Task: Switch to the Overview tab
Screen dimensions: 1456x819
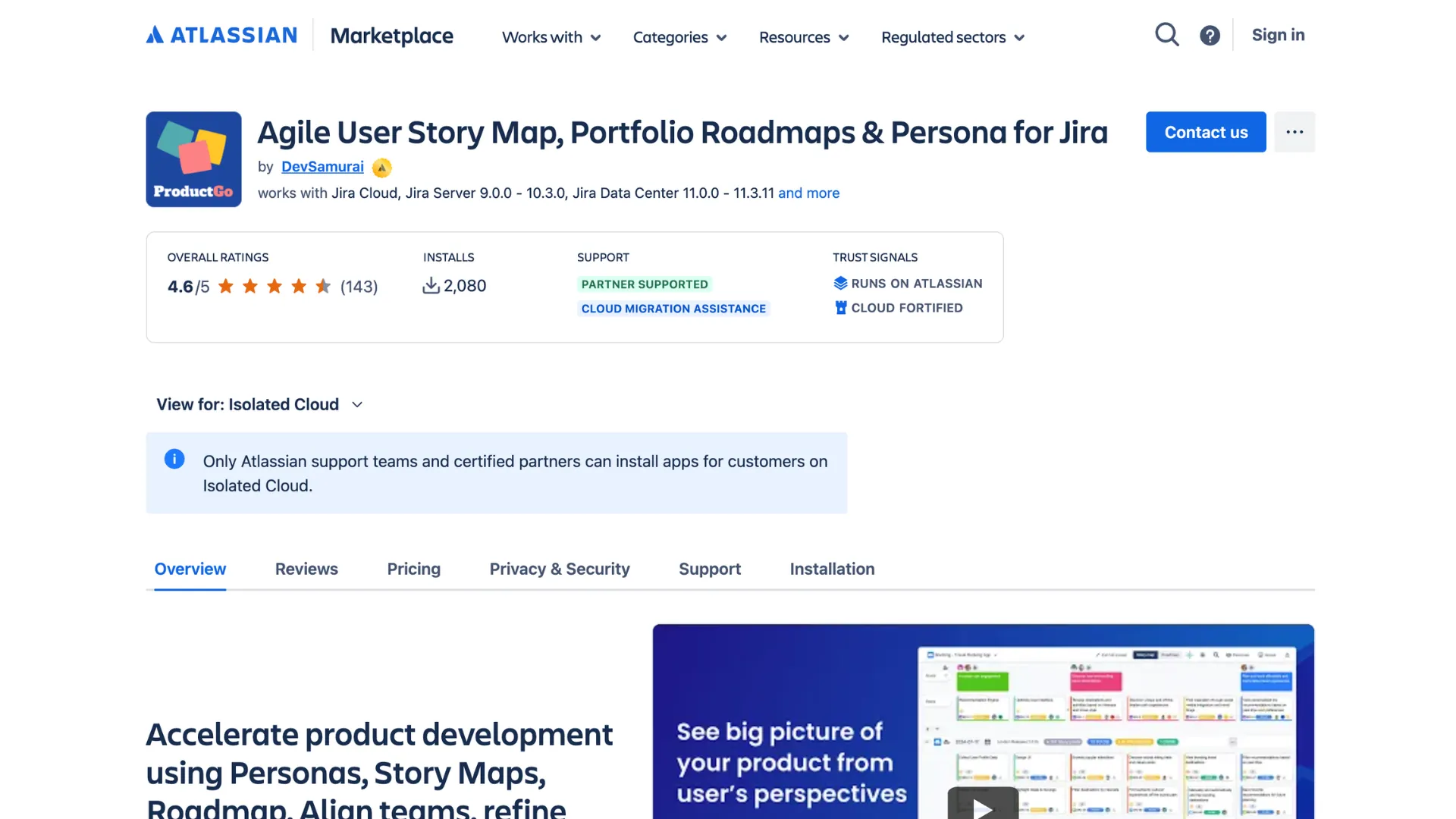Action: tap(190, 570)
